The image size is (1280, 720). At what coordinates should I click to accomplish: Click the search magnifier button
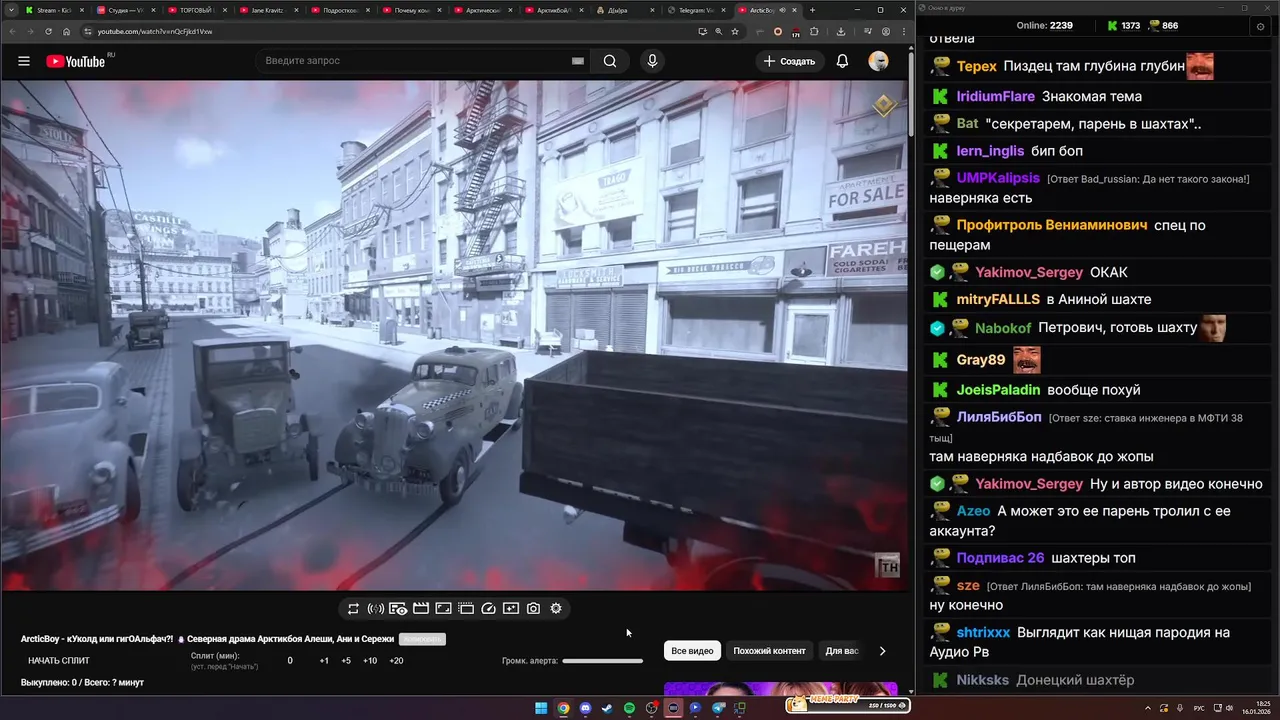(x=610, y=61)
